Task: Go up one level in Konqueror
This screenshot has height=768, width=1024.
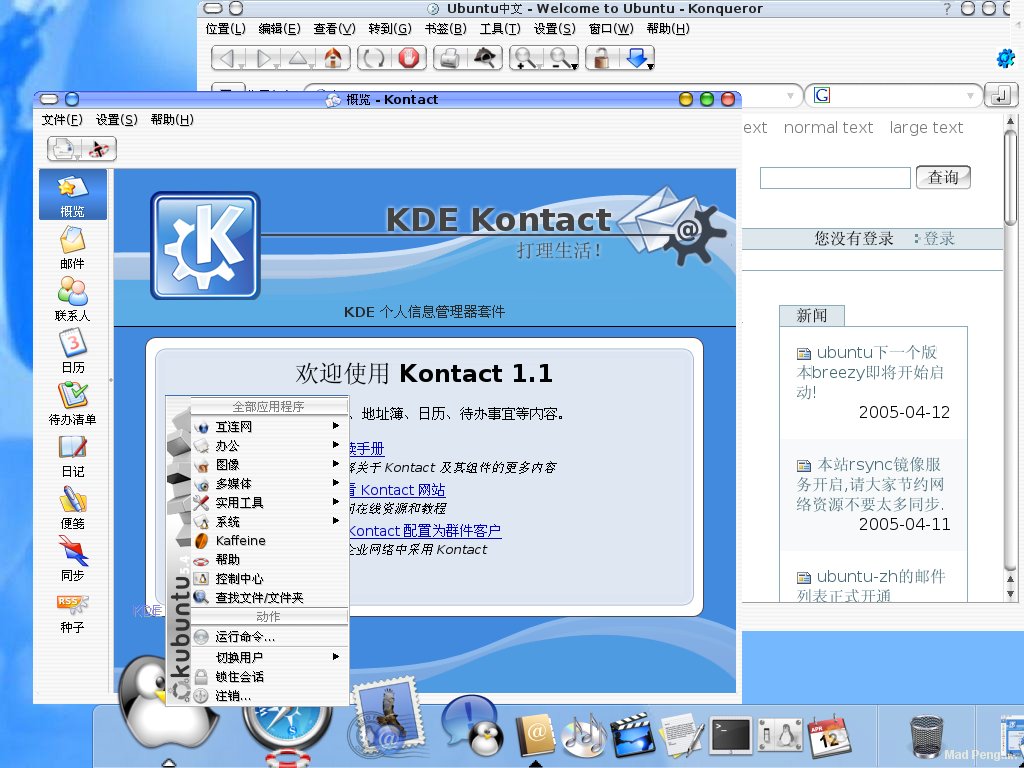Action: coord(298,58)
